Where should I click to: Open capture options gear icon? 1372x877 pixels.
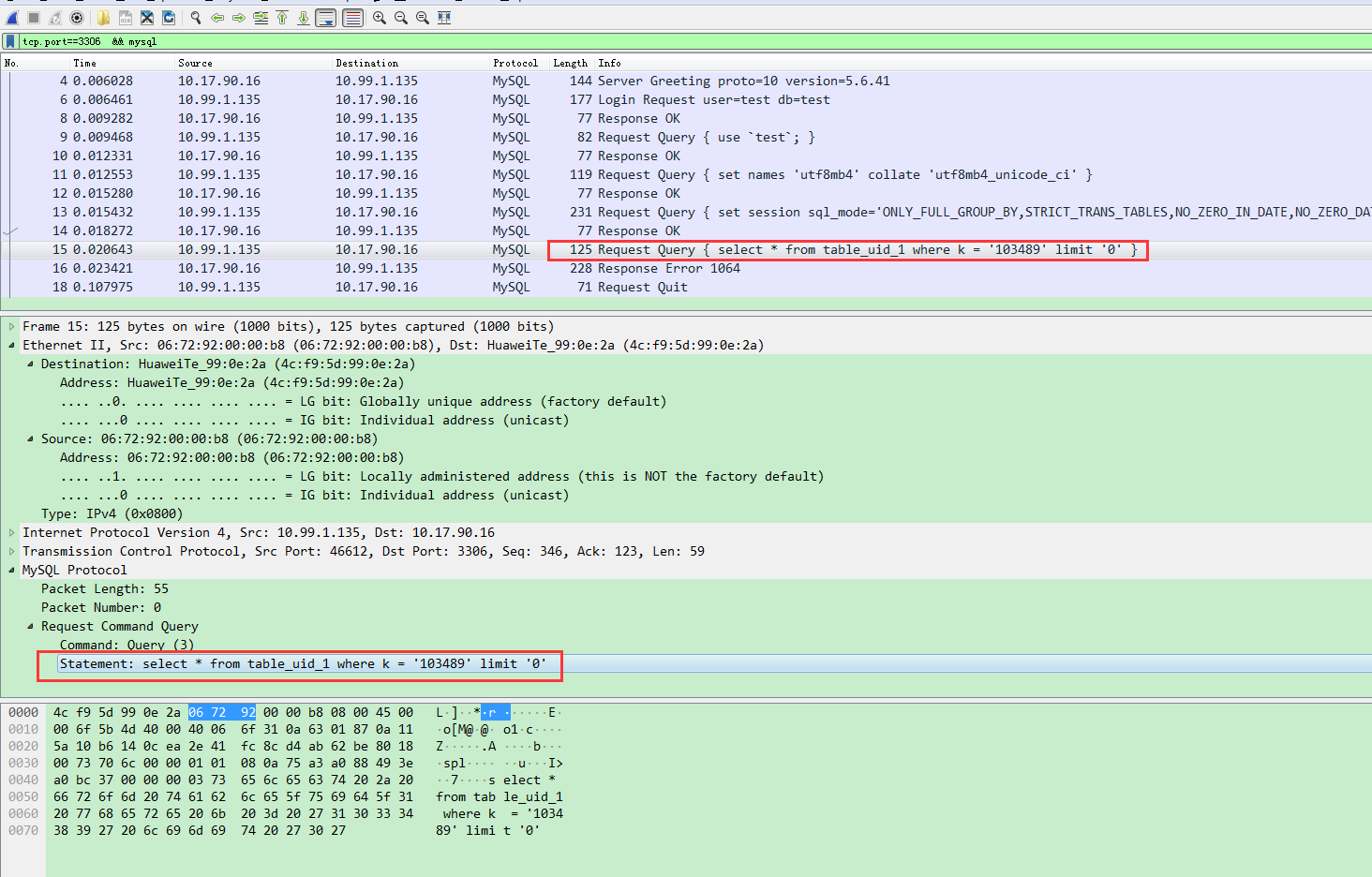pos(77,18)
